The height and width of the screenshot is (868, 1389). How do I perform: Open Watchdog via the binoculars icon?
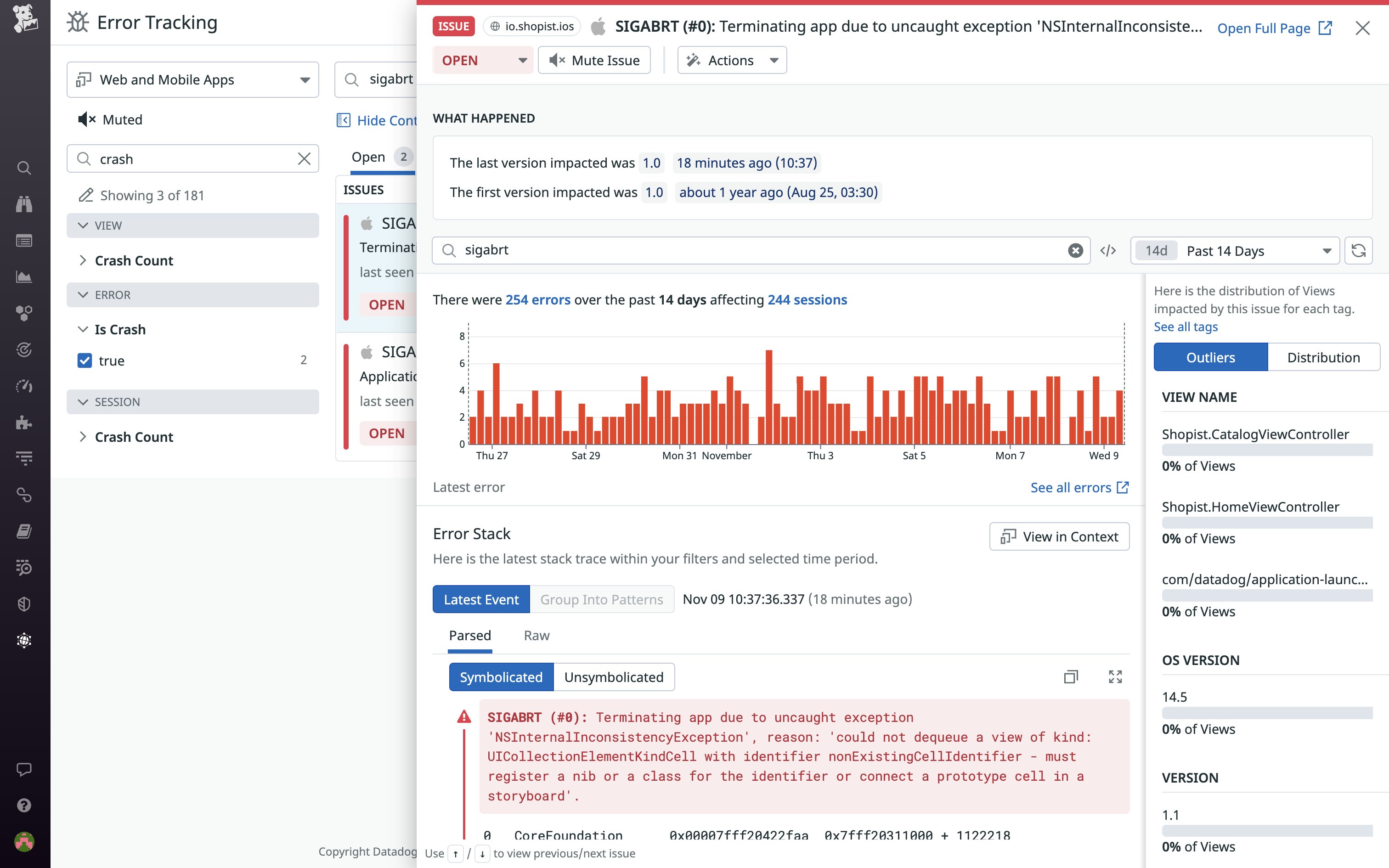24,204
